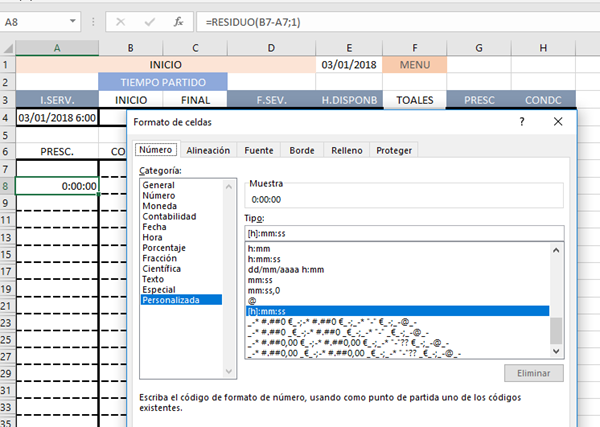This screenshot has width=600, height=427.
Task: Go to the Borde tab
Action: pyautogui.click(x=301, y=150)
